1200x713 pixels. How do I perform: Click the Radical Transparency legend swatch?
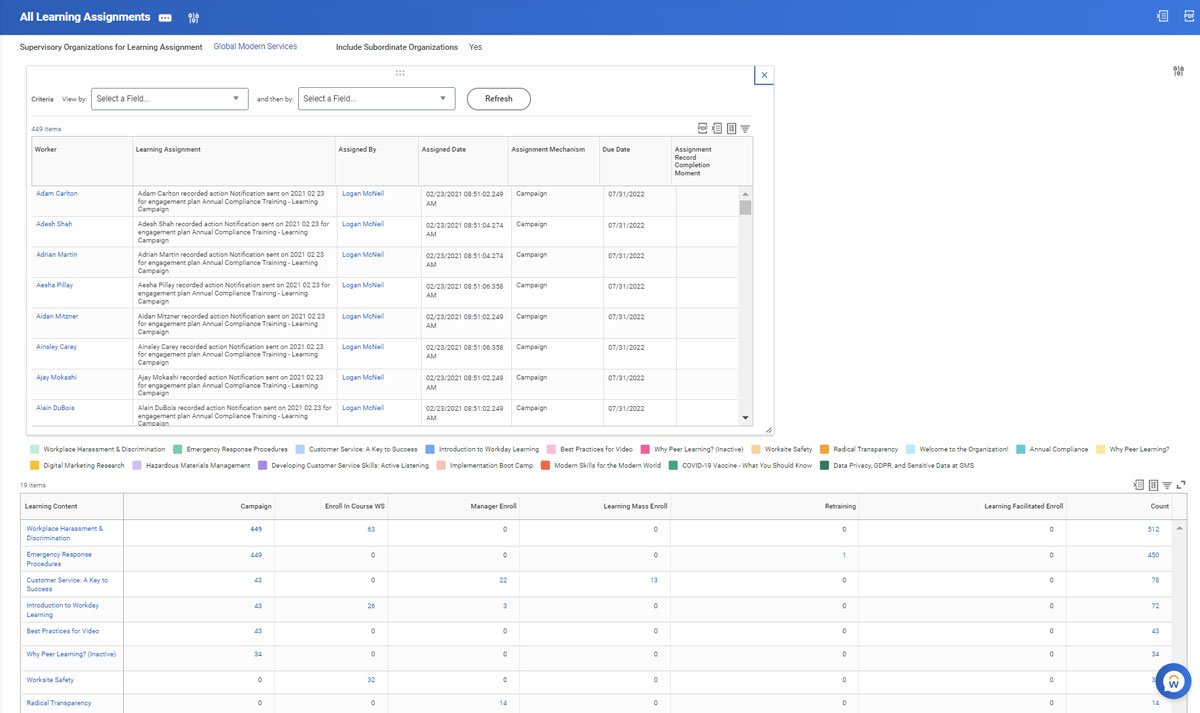tap(825, 450)
